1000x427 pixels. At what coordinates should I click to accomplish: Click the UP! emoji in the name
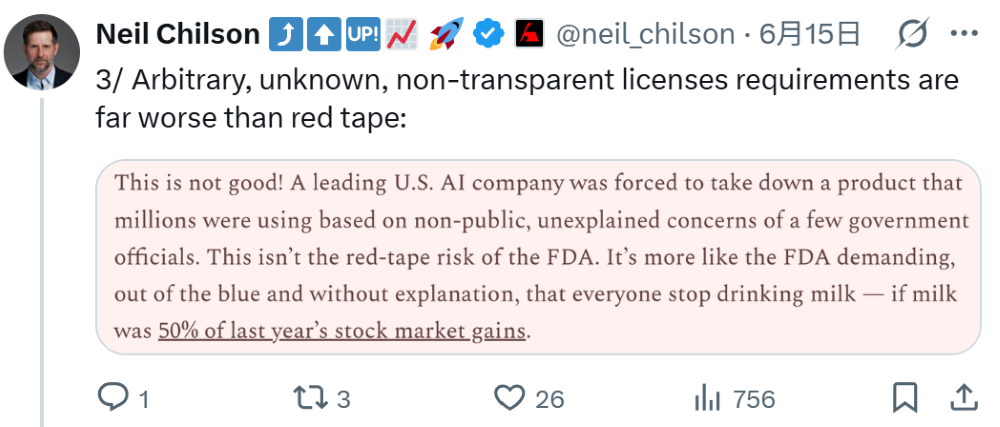[364, 34]
